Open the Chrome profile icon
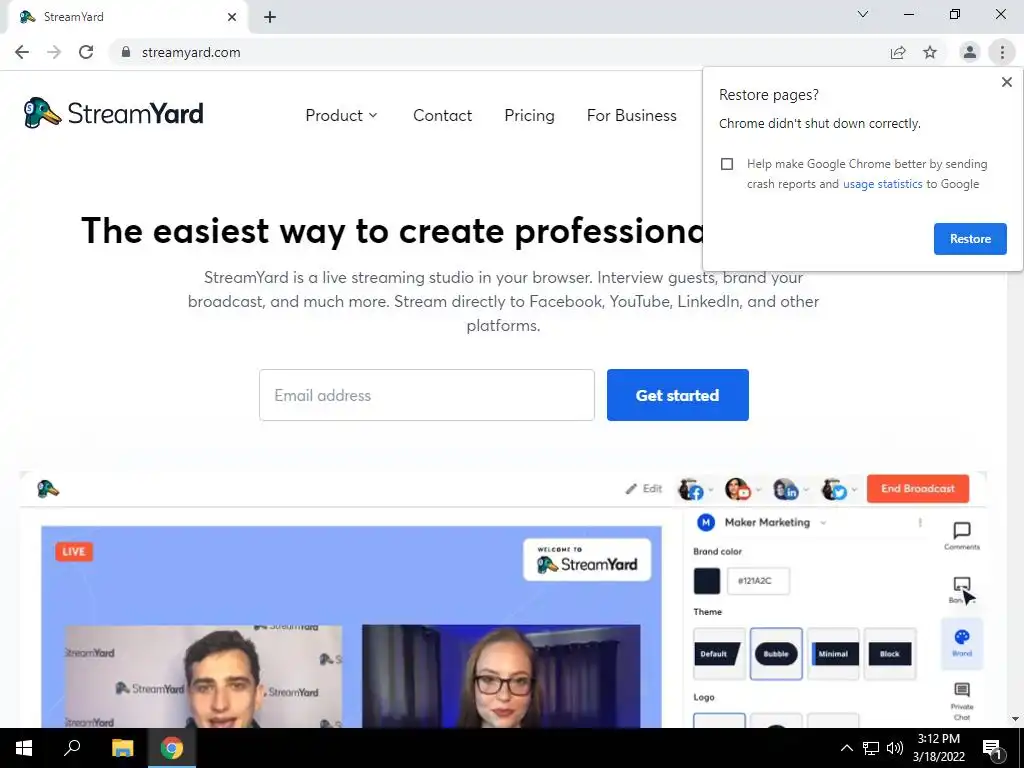 tap(970, 52)
